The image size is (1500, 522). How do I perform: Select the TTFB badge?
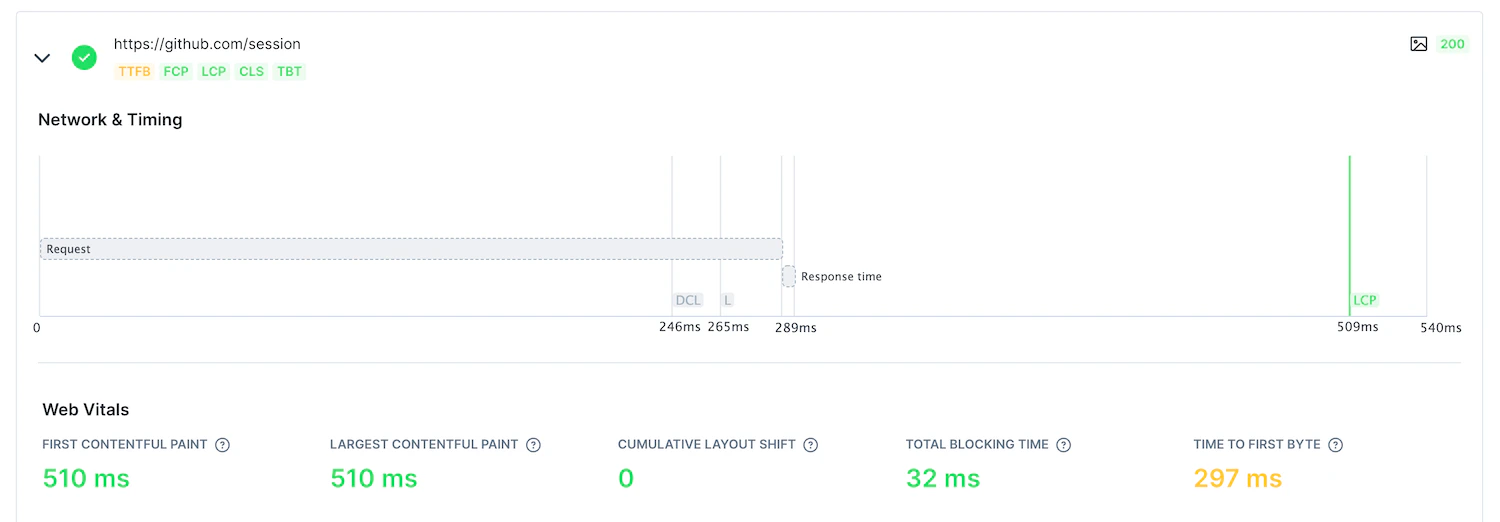[134, 72]
